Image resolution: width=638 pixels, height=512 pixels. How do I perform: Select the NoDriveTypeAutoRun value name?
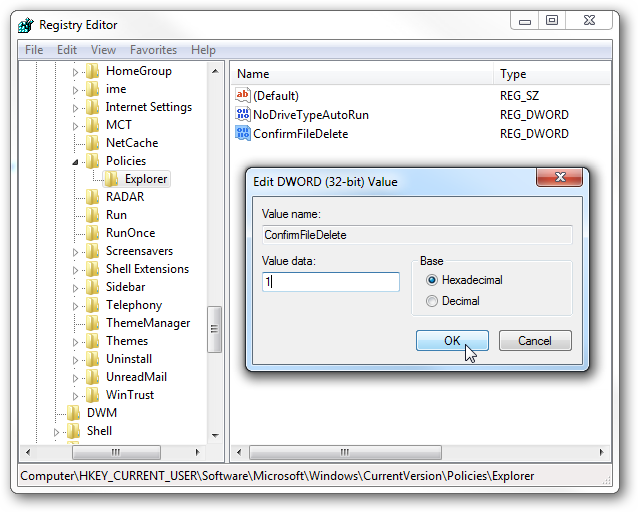(310, 115)
